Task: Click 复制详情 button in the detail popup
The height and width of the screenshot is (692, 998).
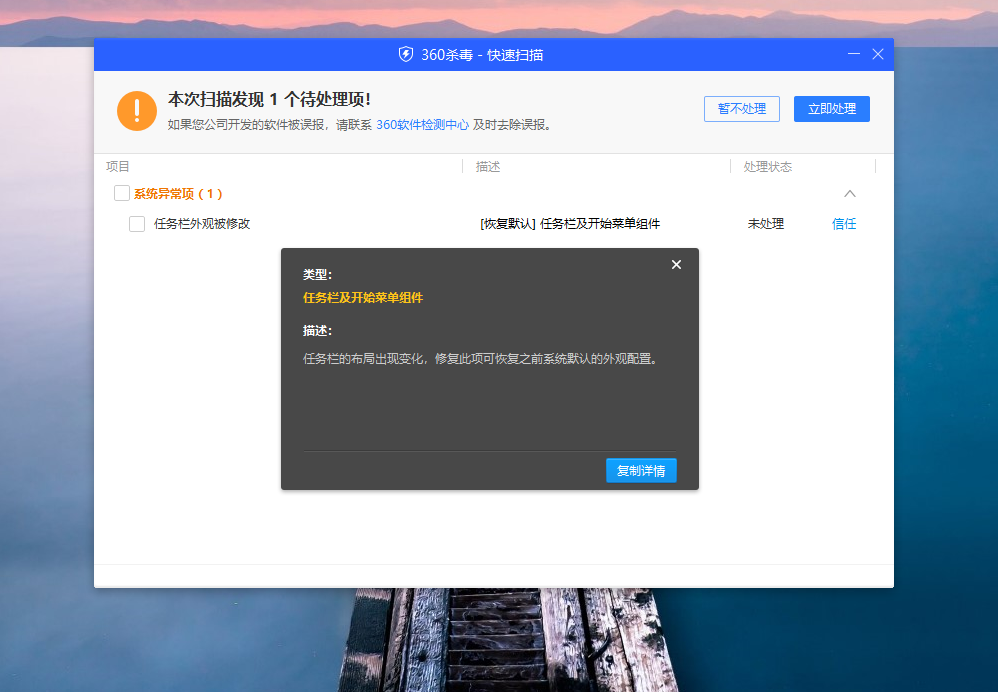Action: [641, 470]
